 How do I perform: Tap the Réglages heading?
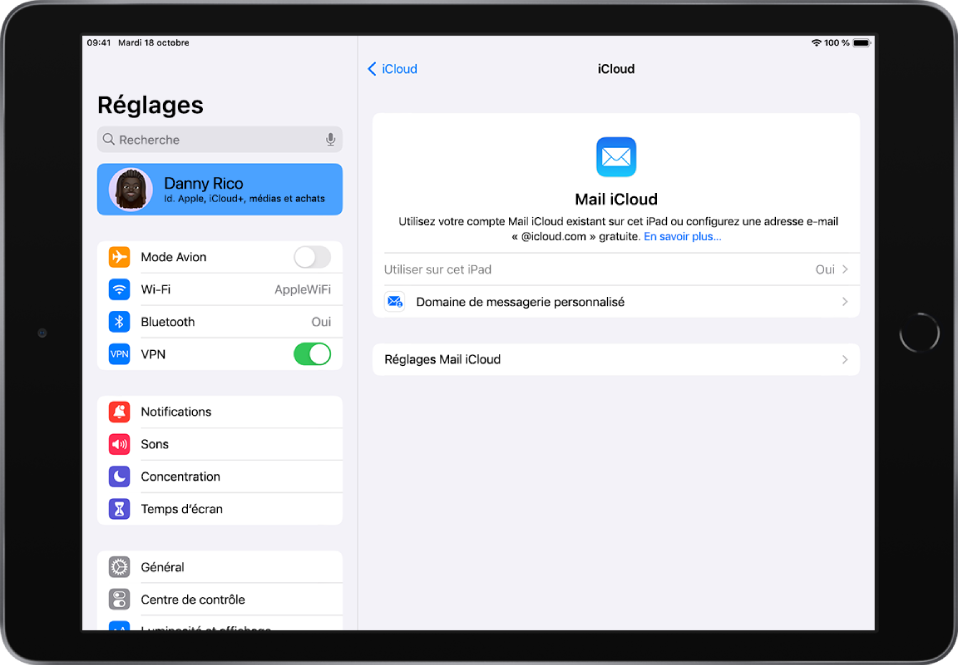point(150,105)
